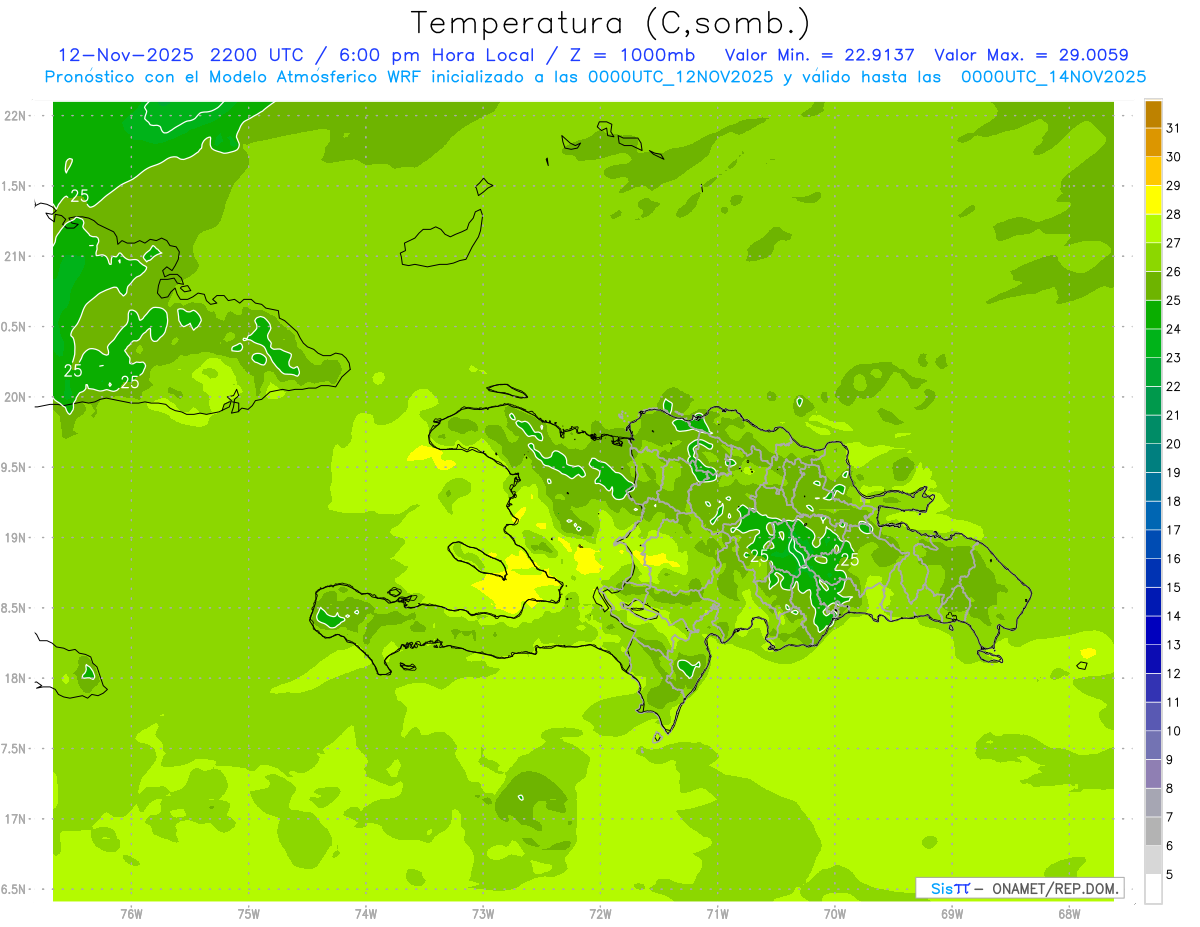
Task: Pick the light gray band between 5 and 6
Action: click(x=1153, y=861)
